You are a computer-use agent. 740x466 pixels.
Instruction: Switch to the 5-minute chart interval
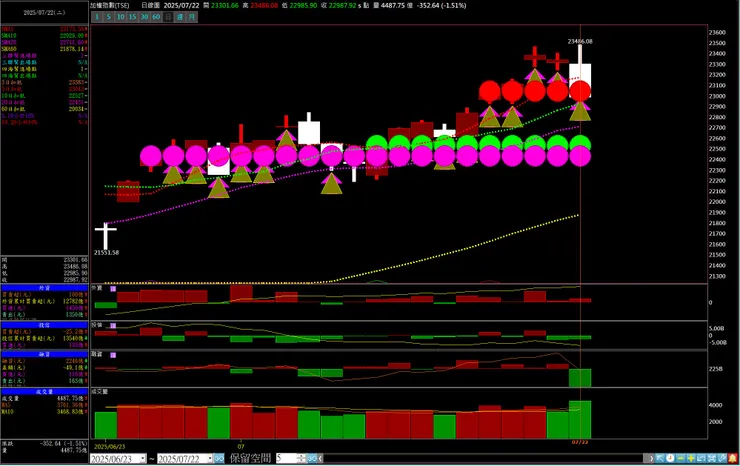click(109, 17)
